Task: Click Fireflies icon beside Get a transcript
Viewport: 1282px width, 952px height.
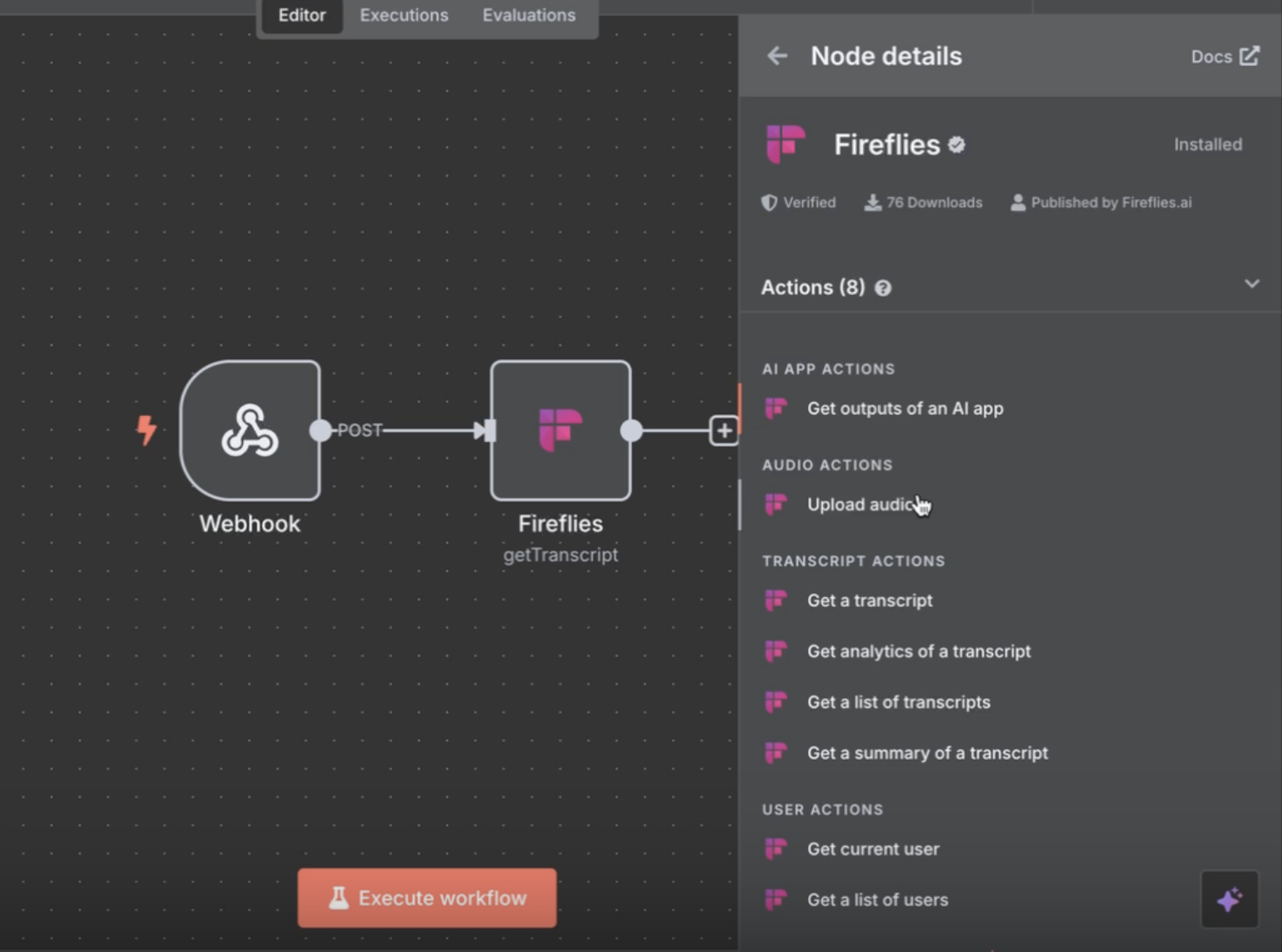Action: click(x=776, y=601)
